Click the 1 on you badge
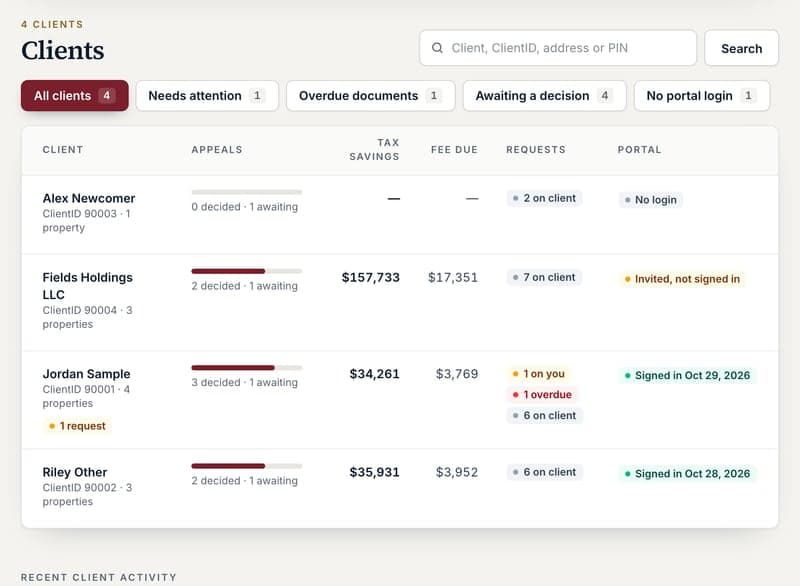Viewport: 800px width, 586px height. [x=539, y=374]
